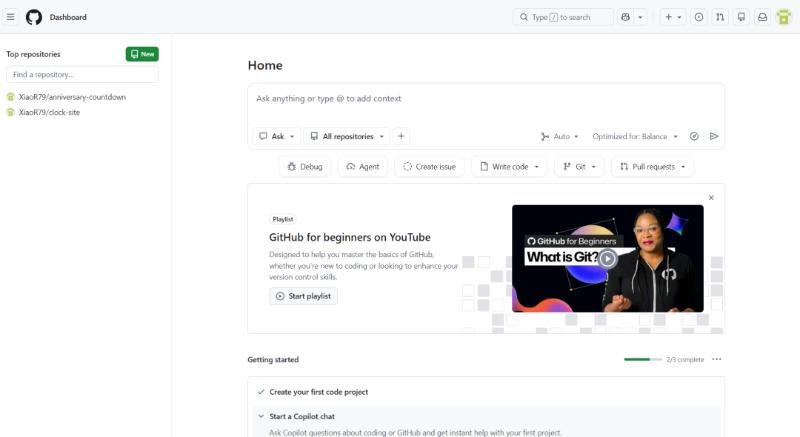Image resolution: width=800 pixels, height=437 pixels.
Task: Expand the Copilot dropdown arrow in header
Action: click(640, 17)
